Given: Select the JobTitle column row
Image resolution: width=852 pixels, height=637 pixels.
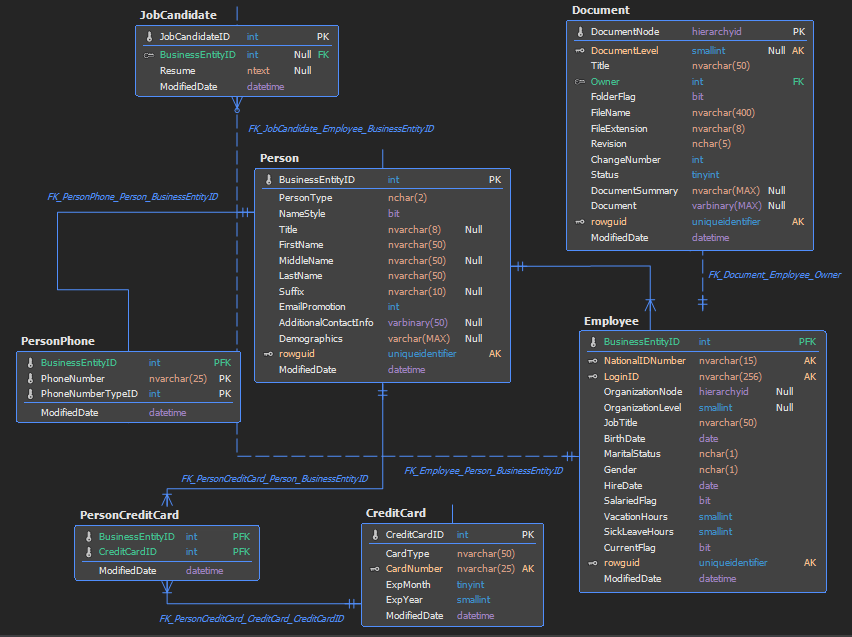Looking at the screenshot, I should 703,423.
